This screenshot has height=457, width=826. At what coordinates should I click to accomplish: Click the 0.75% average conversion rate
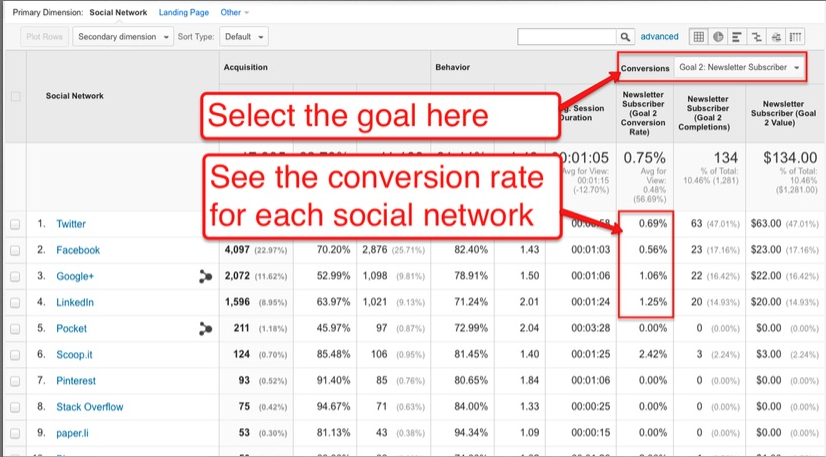point(645,158)
